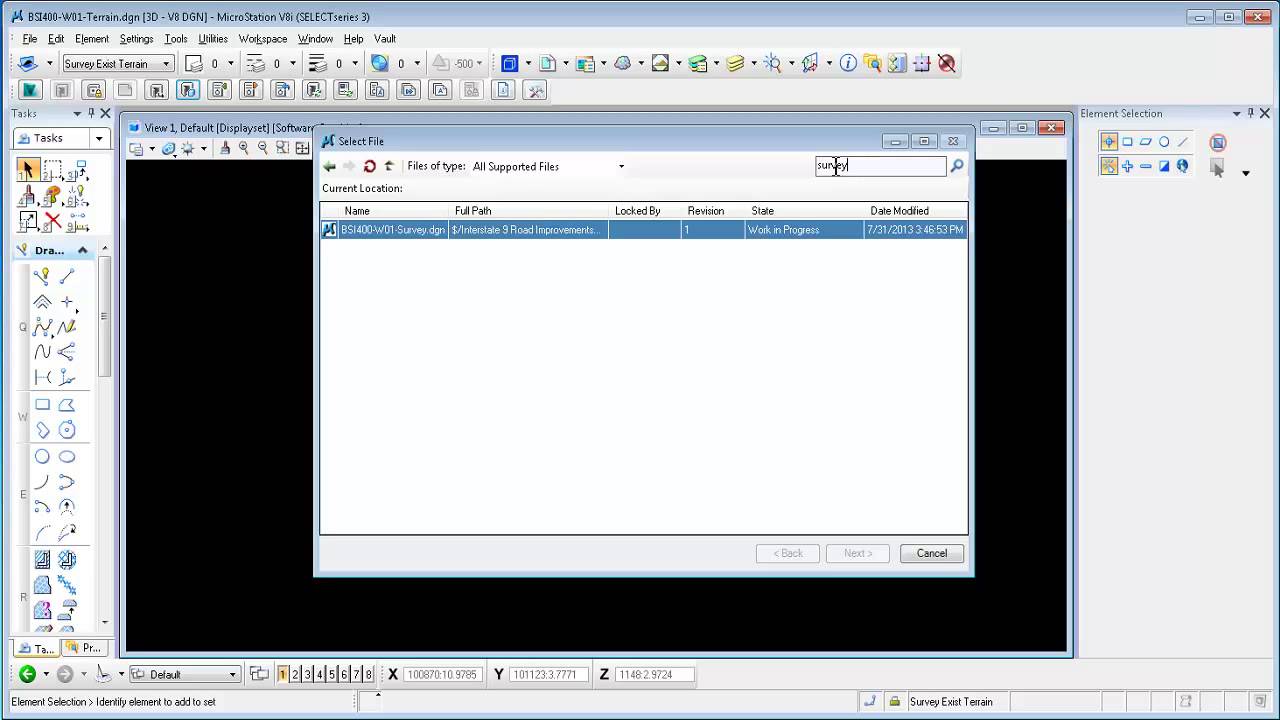This screenshot has width=1280, height=720.
Task: Switch to the Tasks tab
Action: pyautogui.click(x=35, y=648)
